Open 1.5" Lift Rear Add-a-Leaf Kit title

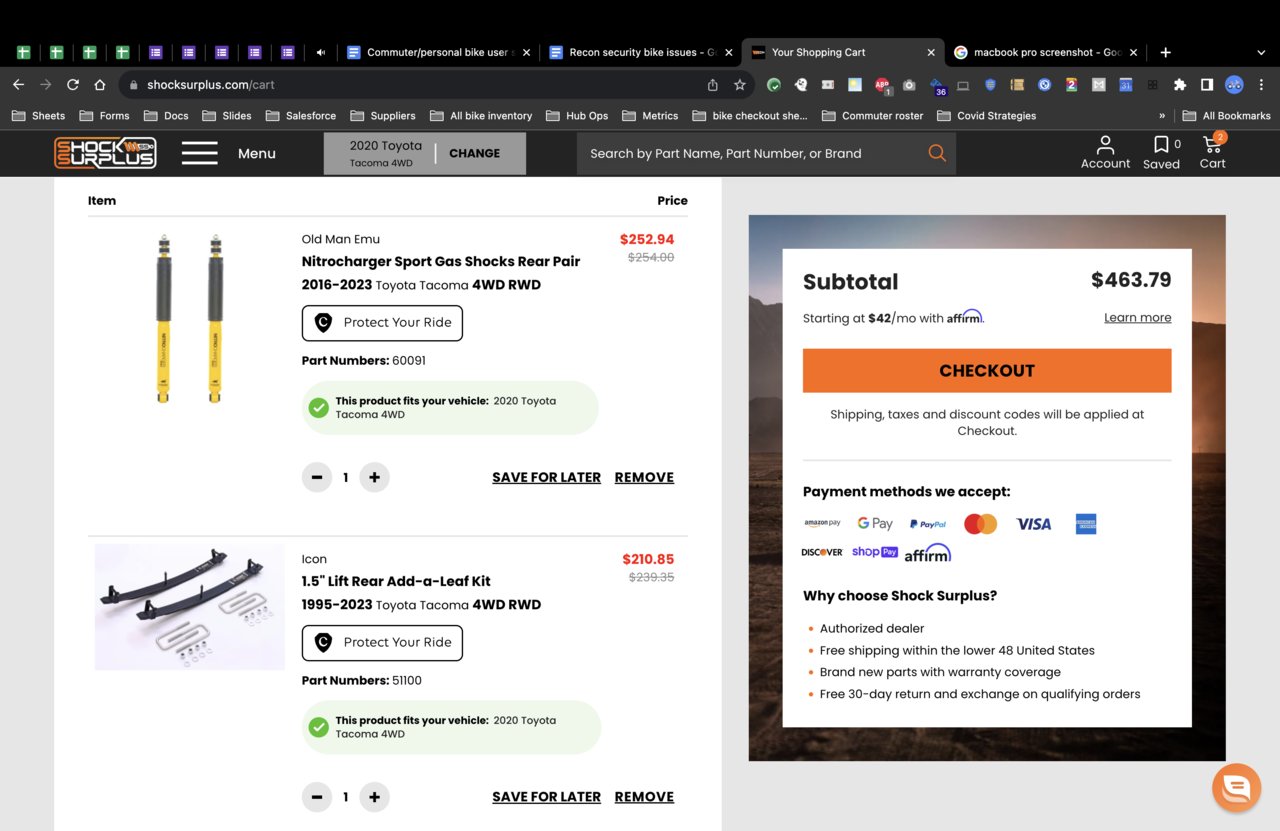coord(396,581)
